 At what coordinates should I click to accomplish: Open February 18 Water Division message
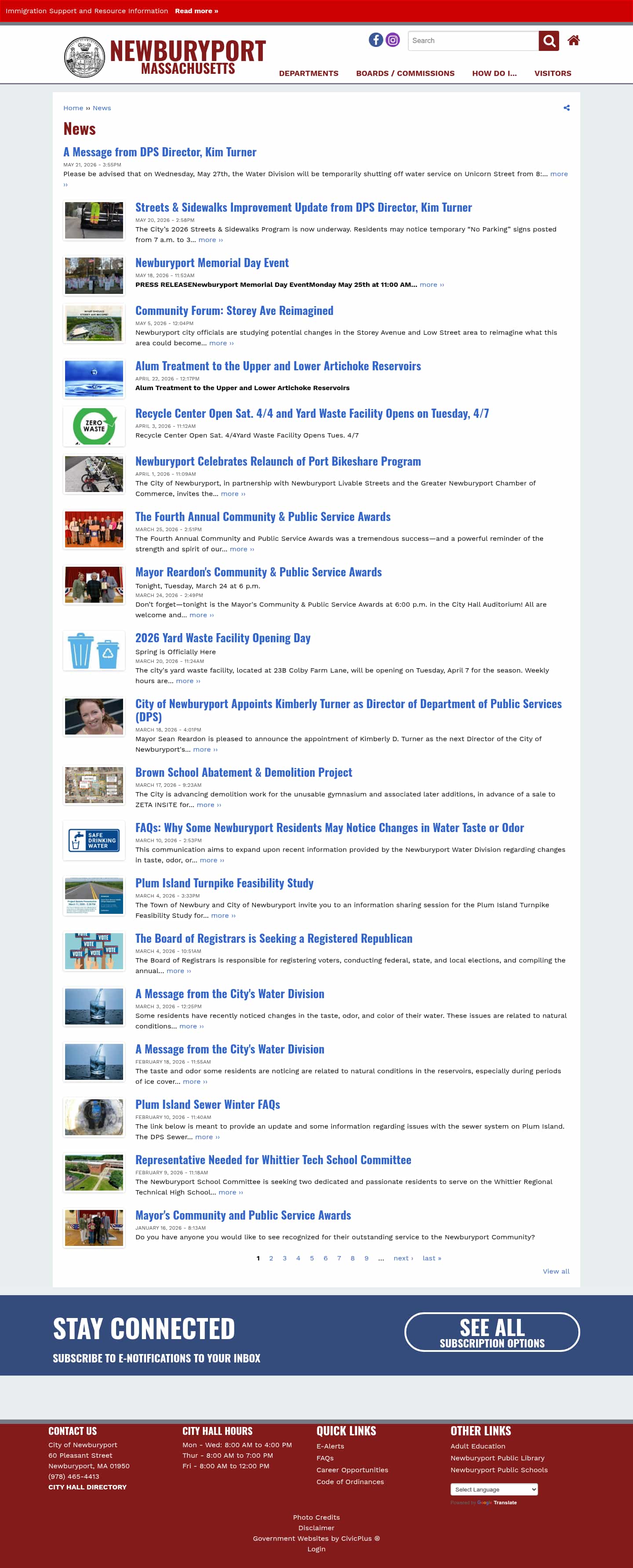pos(230,1050)
